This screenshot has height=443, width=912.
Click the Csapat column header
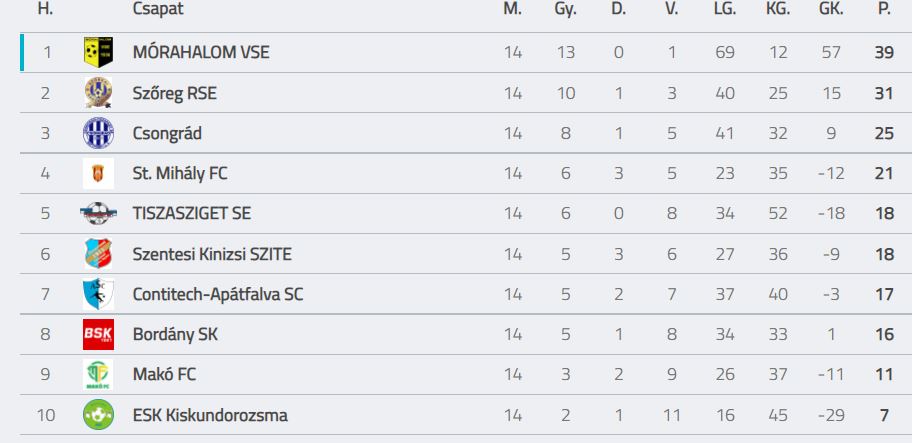pos(158,9)
